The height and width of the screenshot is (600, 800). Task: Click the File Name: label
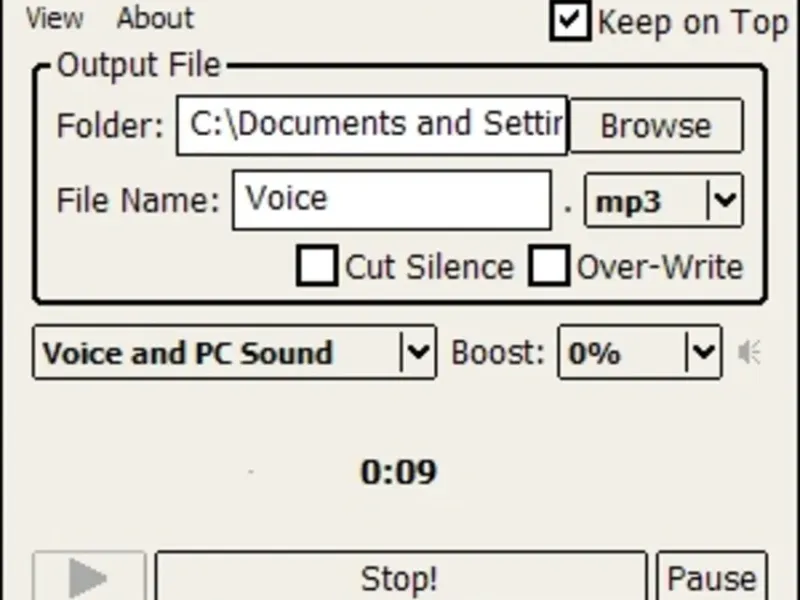[x=137, y=201]
